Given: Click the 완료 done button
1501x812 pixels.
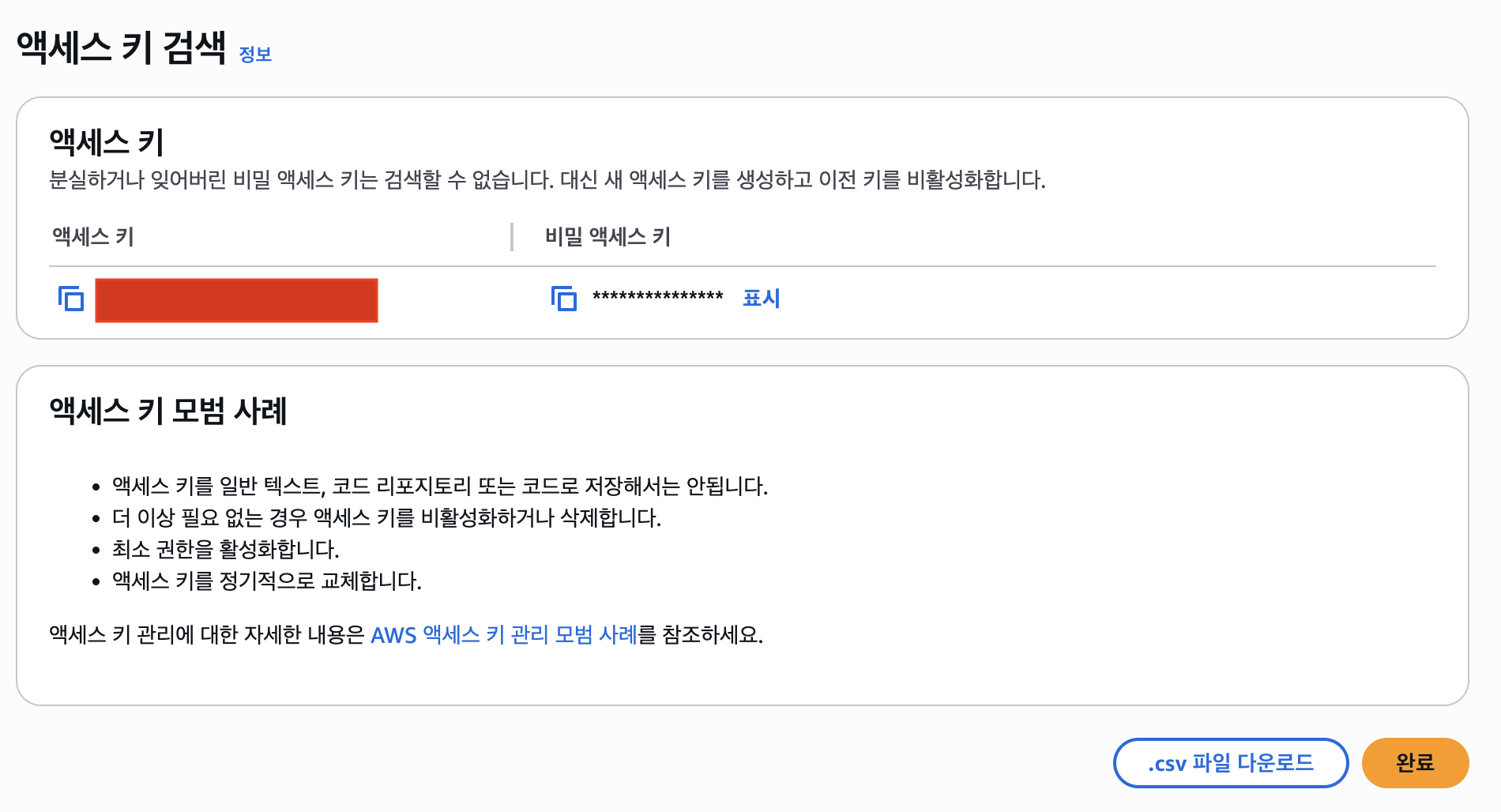Looking at the screenshot, I should coord(1415,763).
